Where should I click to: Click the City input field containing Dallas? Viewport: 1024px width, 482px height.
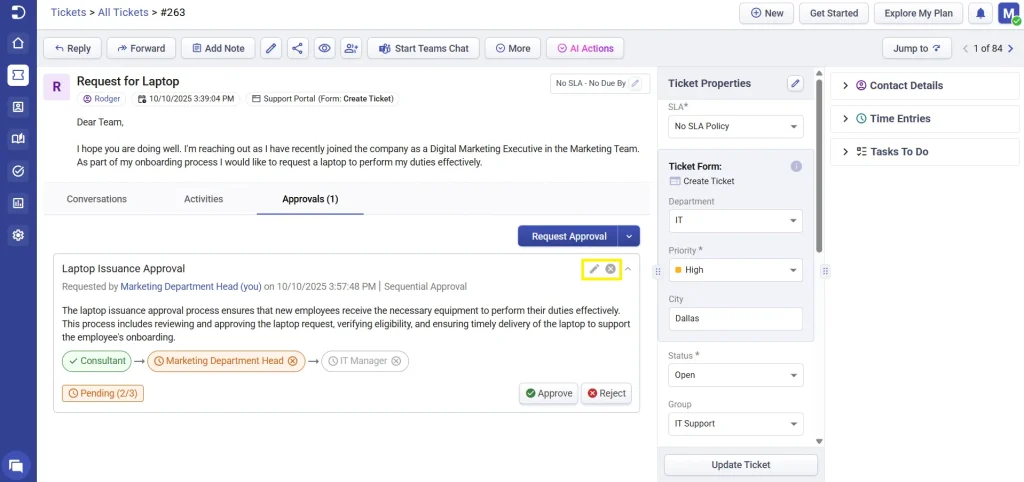(x=735, y=318)
